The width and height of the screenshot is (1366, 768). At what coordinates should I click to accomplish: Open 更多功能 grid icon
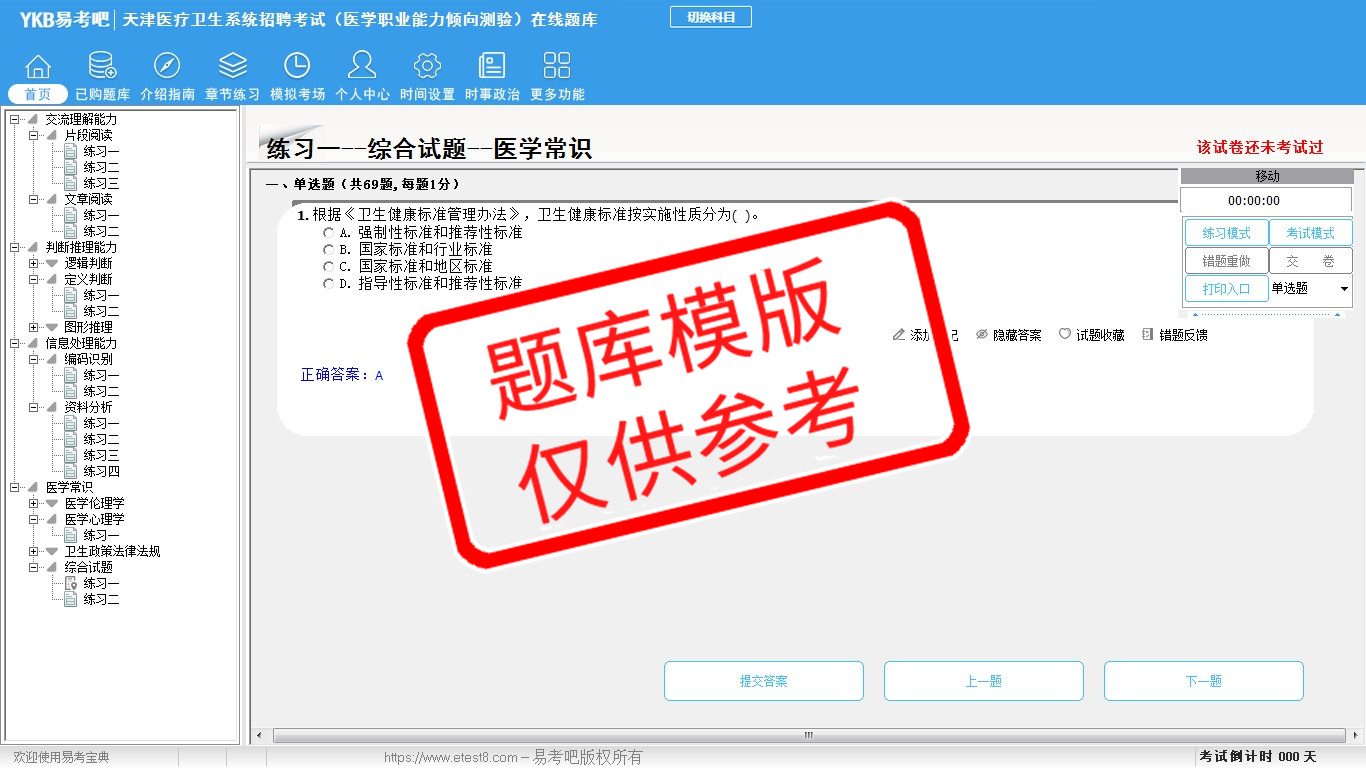pyautogui.click(x=557, y=67)
